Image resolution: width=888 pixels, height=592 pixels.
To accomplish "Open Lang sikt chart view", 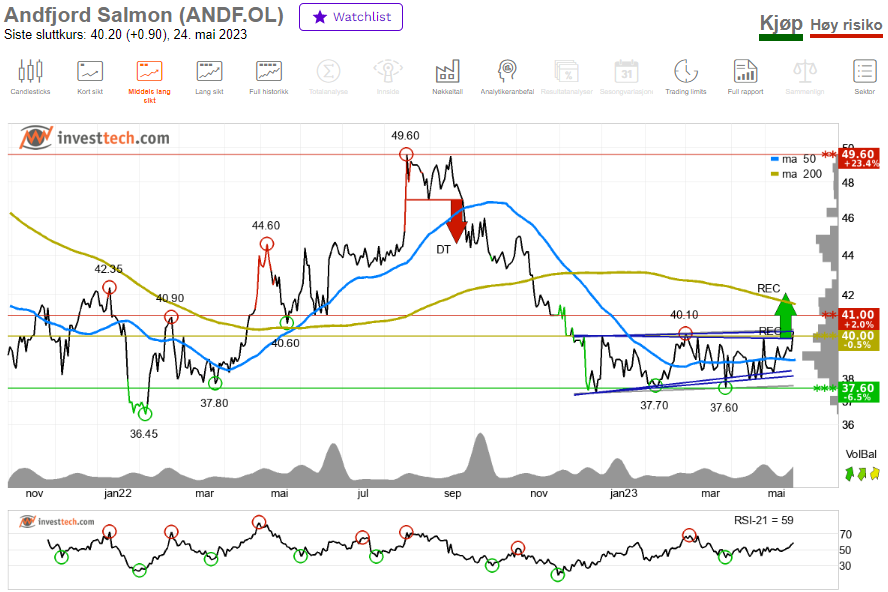I will [209, 76].
